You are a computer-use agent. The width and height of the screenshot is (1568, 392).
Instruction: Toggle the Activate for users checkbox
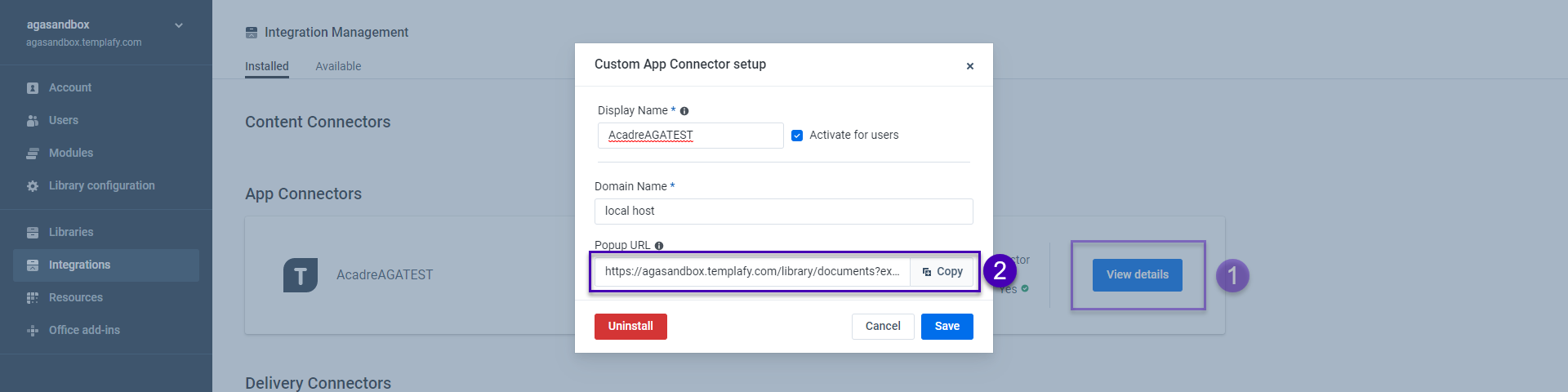(797, 136)
